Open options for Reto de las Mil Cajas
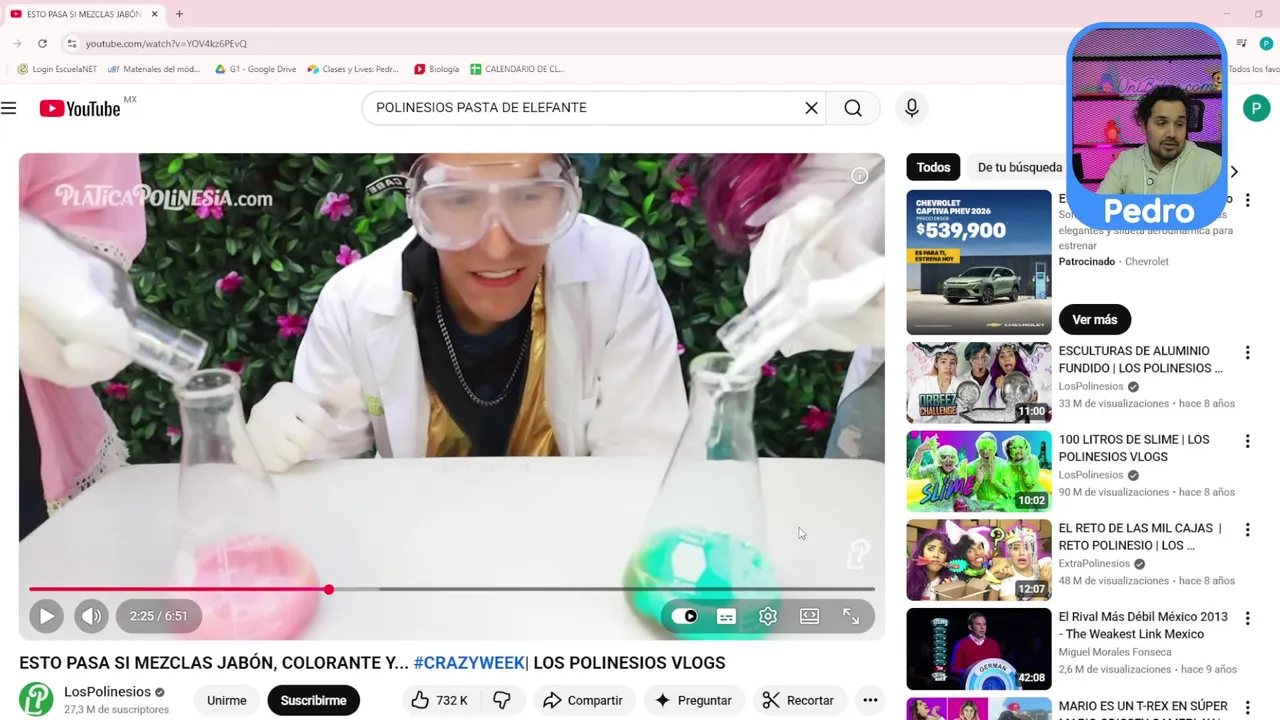The image size is (1280, 720). 1247,530
